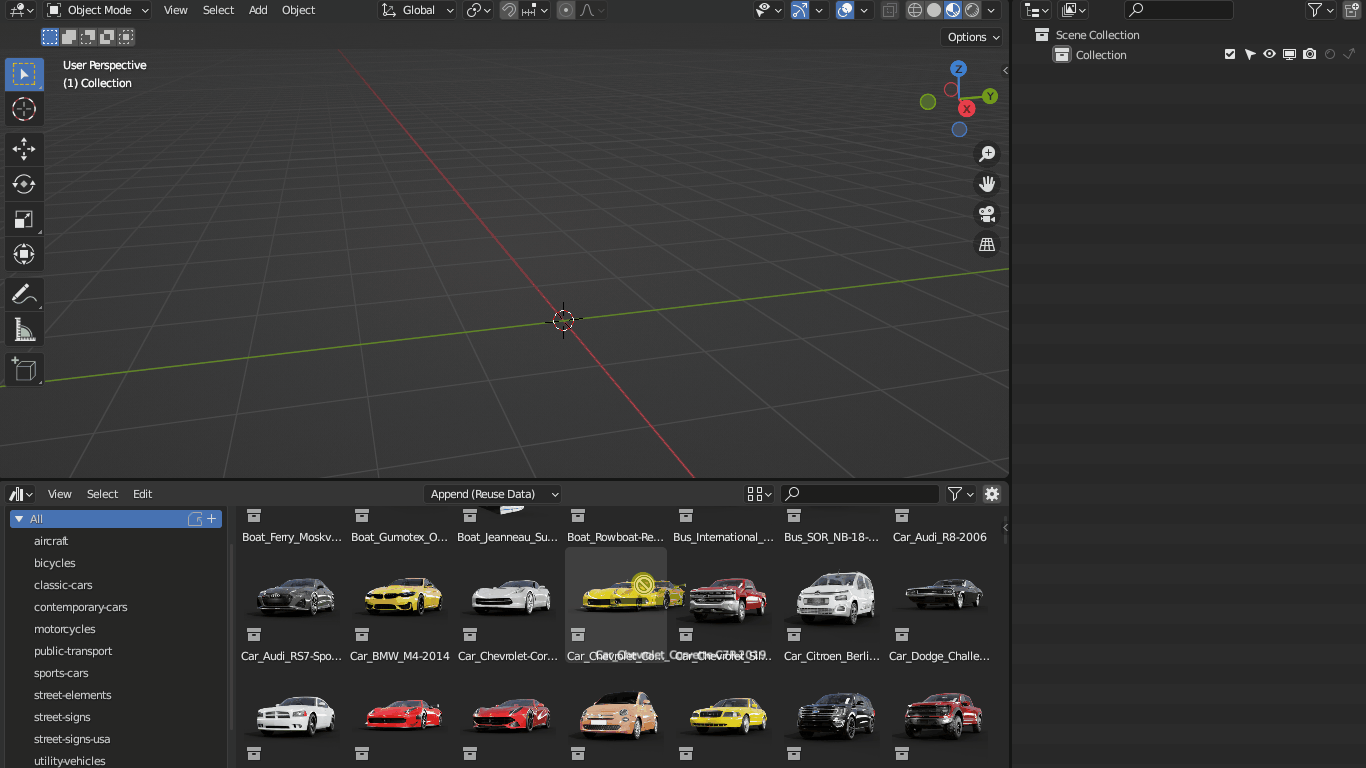Enable snapping with the magnet icon
1366x768 pixels.
point(508,10)
